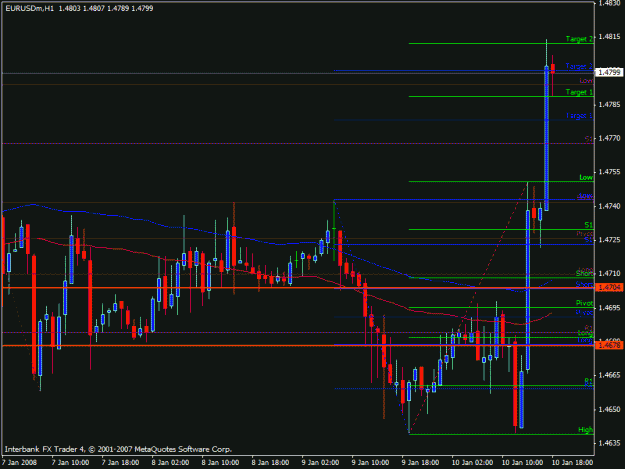Click 1.4815 on the price scale

(609, 37)
